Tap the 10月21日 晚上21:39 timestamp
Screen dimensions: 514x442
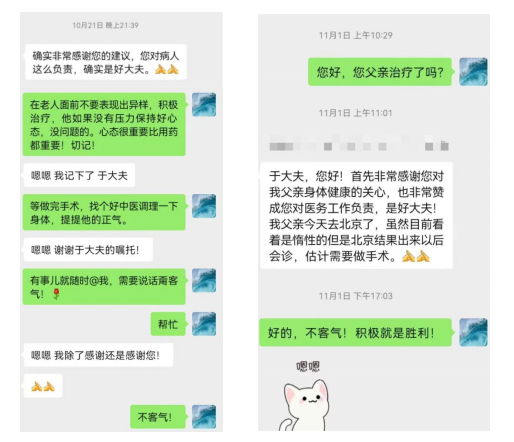coord(105,25)
